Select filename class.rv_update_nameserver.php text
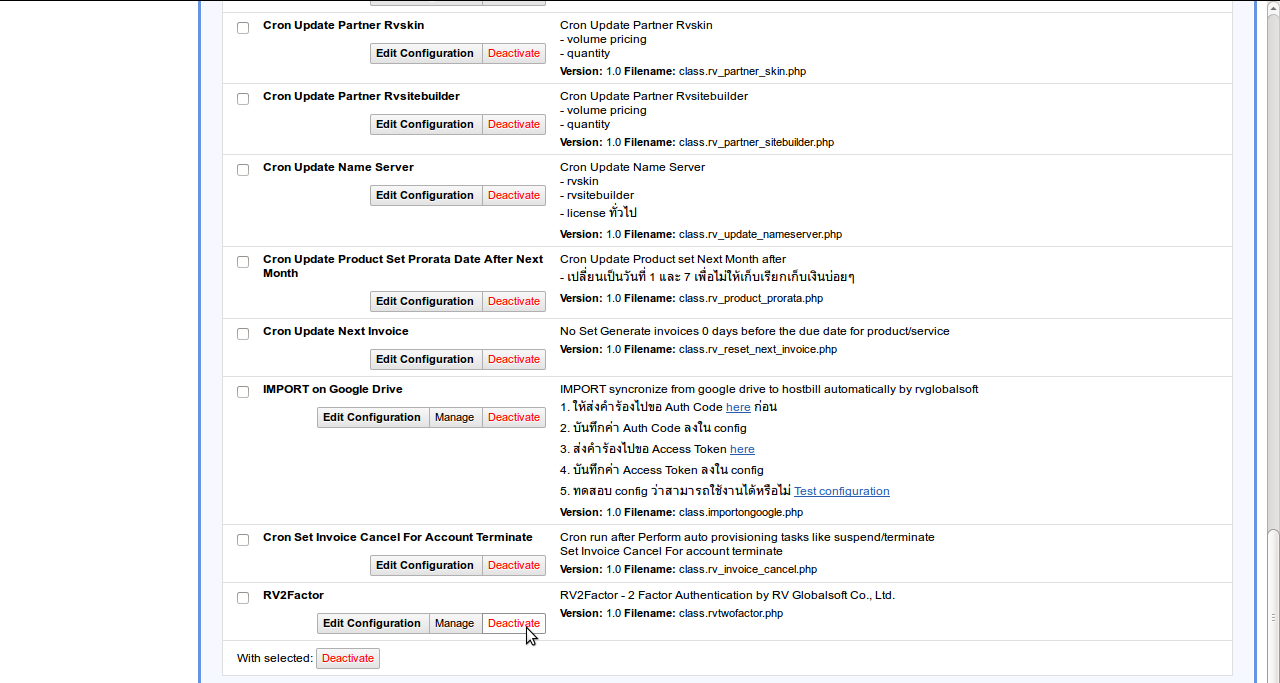The height and width of the screenshot is (683, 1280). click(760, 235)
